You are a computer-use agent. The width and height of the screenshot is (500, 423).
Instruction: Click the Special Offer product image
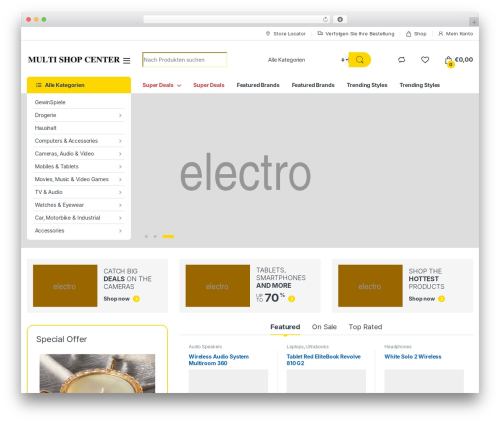(x=97, y=373)
